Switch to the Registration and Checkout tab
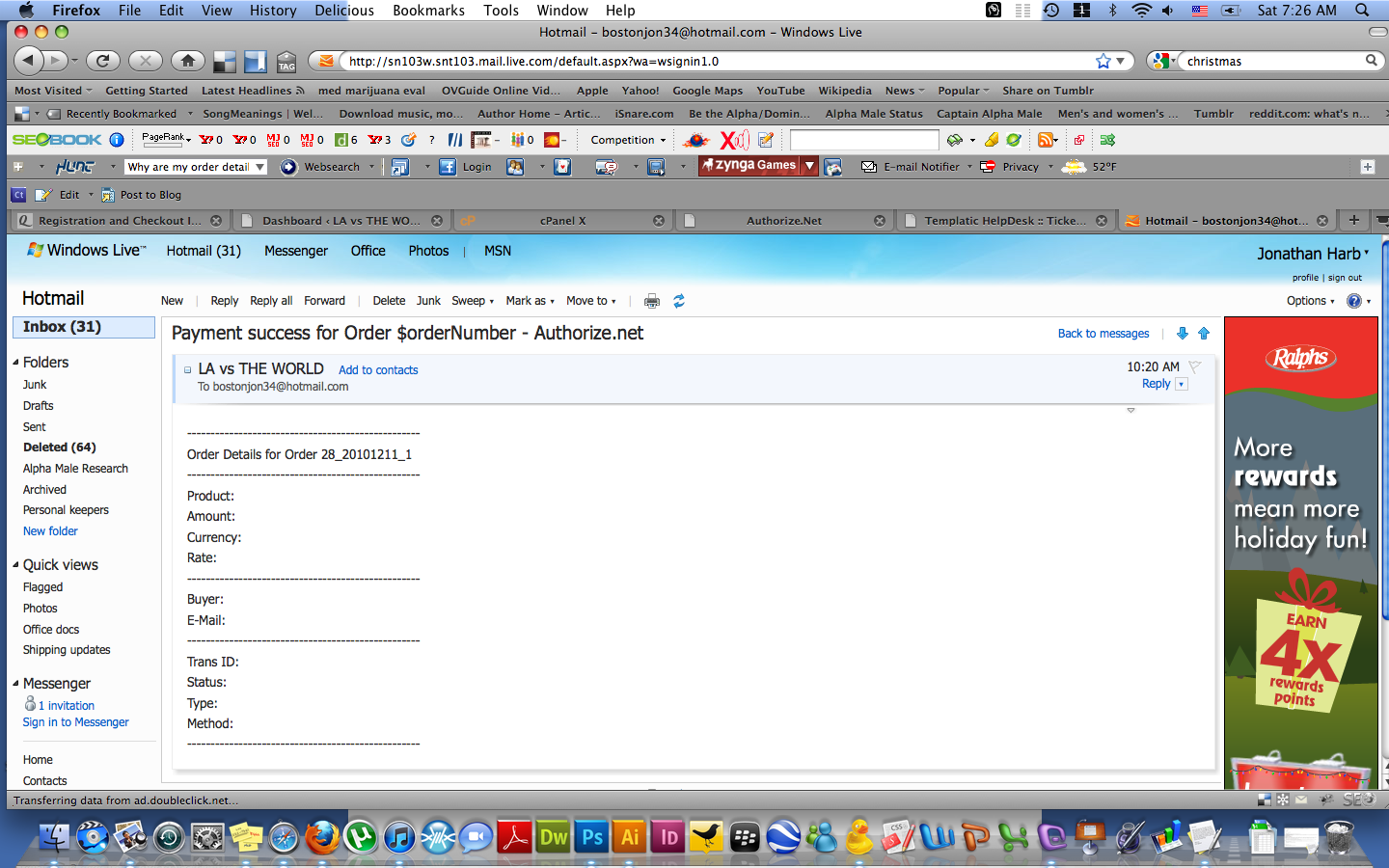Viewport: 1389px width, 868px height. pos(120,221)
